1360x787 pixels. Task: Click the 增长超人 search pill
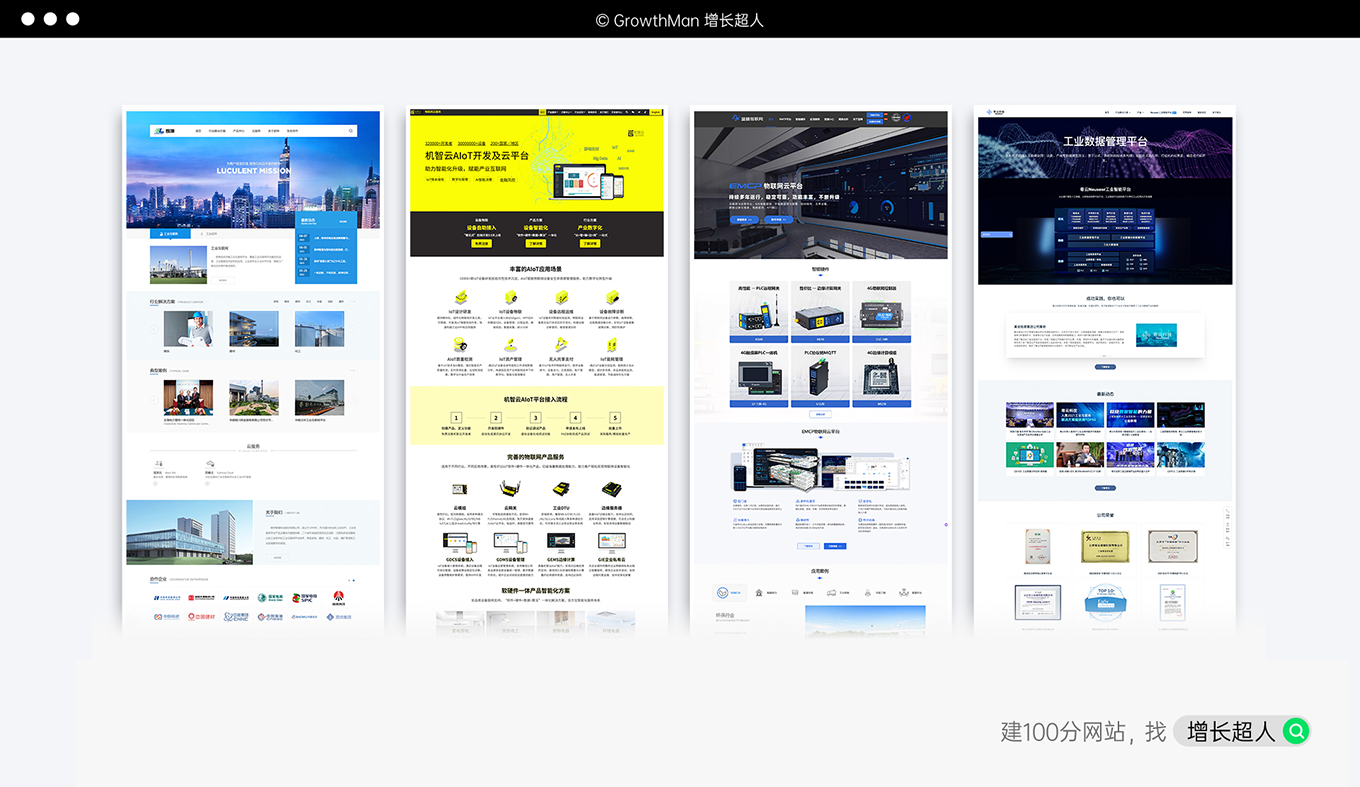1241,732
